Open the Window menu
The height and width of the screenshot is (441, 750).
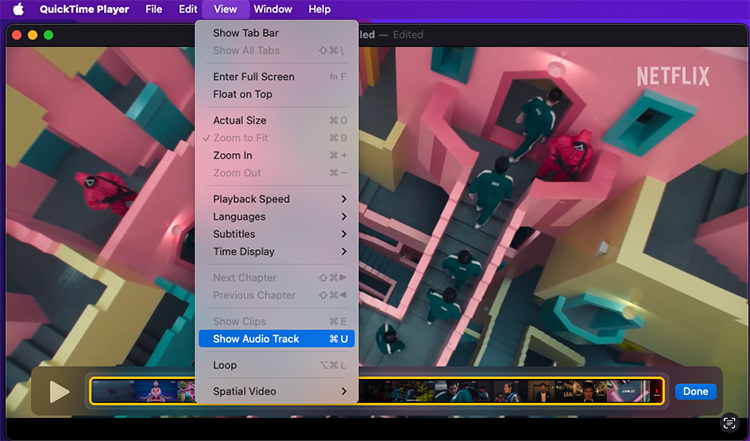click(273, 9)
